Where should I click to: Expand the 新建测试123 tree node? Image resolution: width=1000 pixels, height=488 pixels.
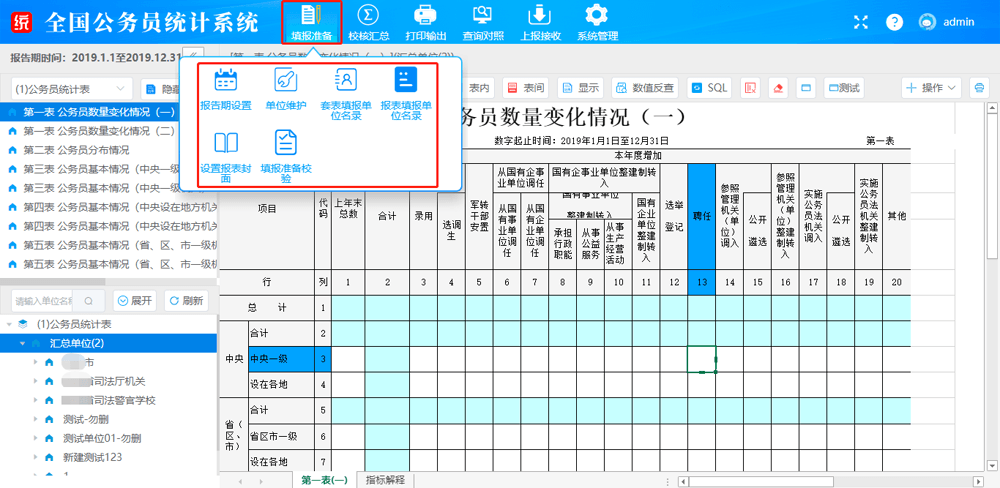(35, 457)
